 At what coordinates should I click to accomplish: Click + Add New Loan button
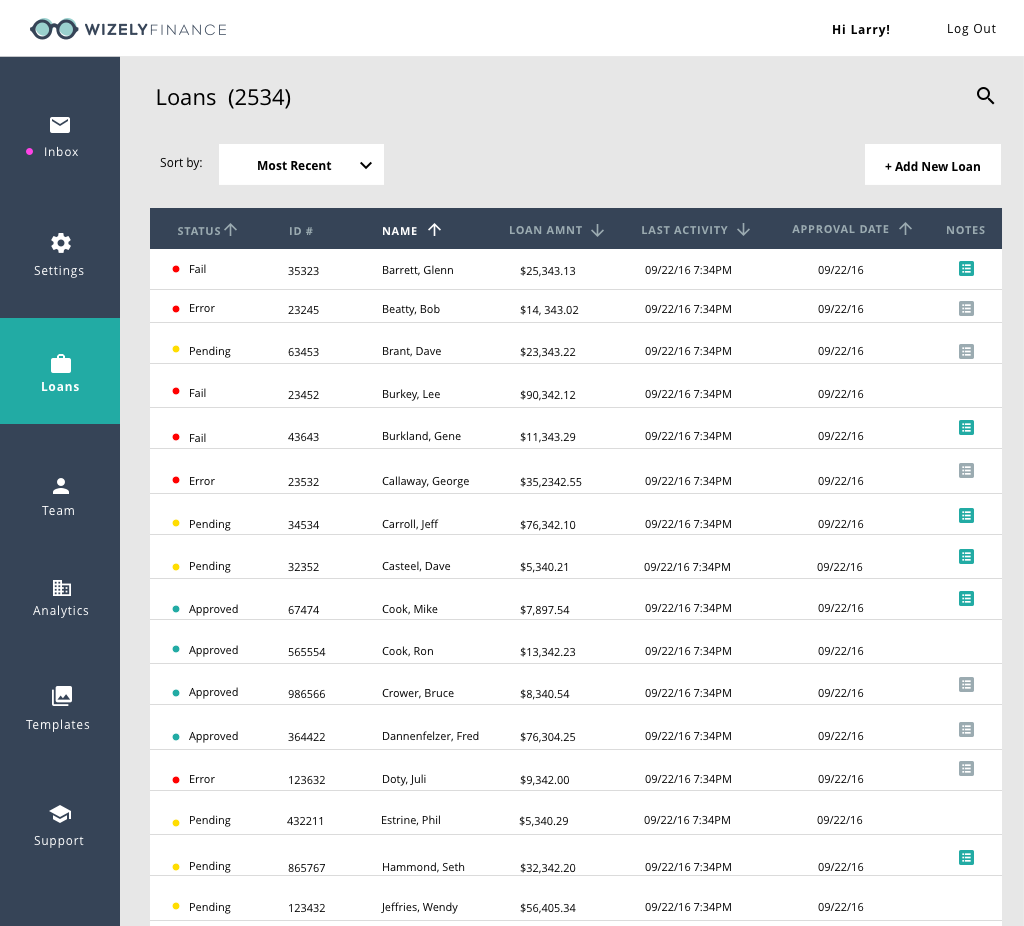coord(933,165)
